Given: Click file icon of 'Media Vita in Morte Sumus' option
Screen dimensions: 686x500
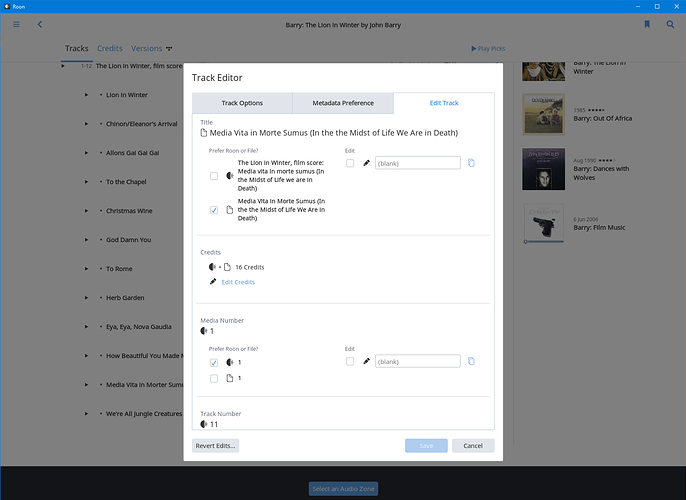Looking at the screenshot, I should pyautogui.click(x=230, y=210).
